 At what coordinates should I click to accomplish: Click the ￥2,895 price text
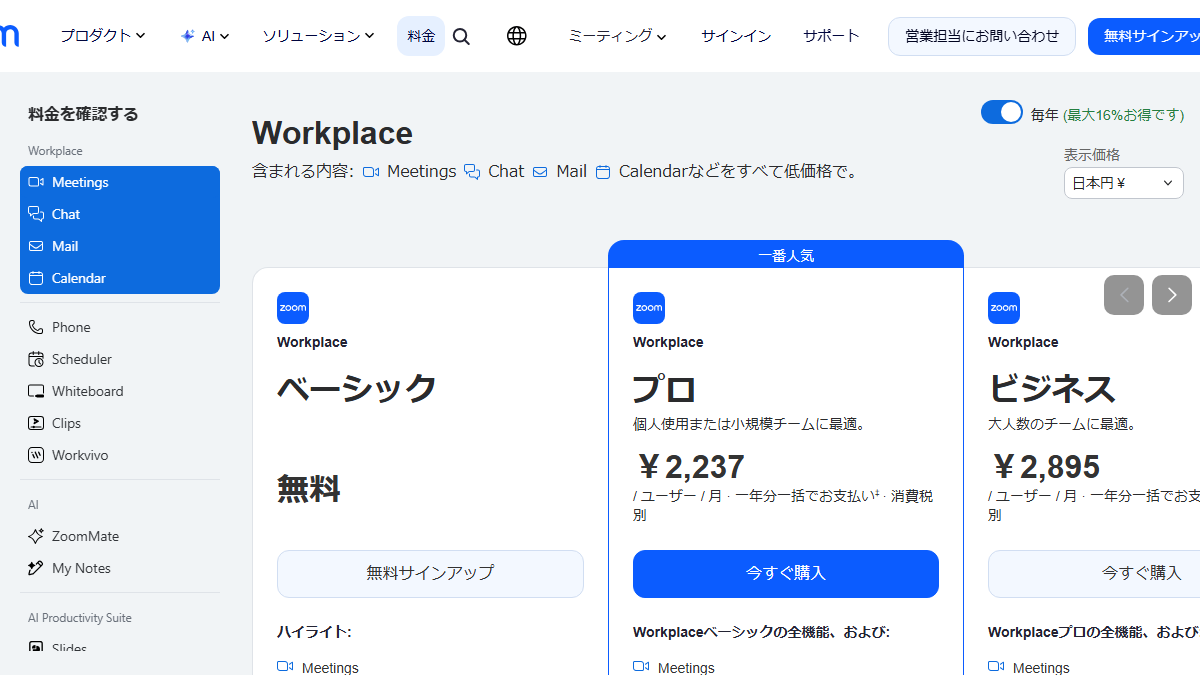1046,467
